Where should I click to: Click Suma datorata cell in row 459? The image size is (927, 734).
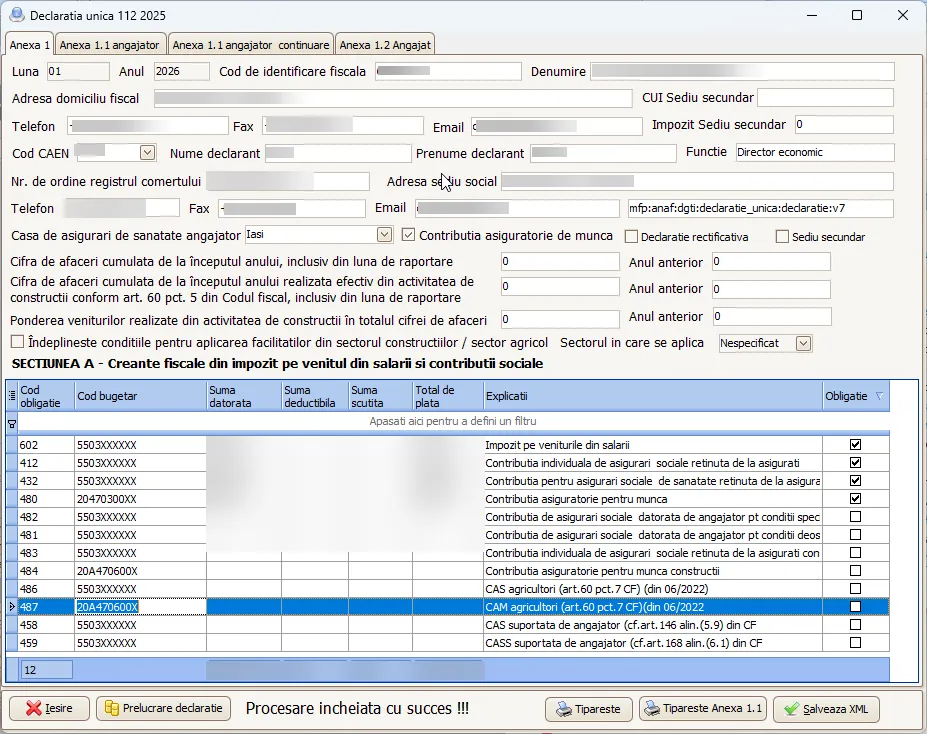(244, 642)
